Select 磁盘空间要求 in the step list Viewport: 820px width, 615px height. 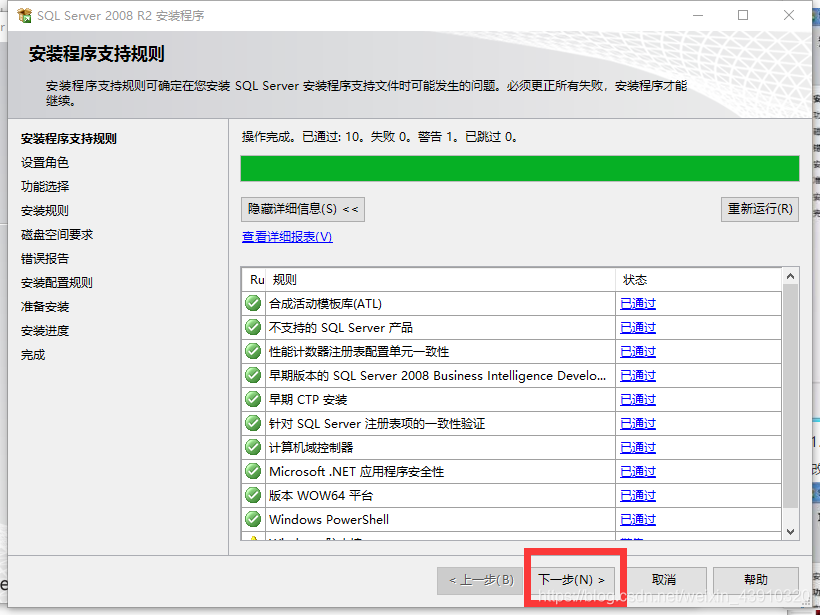point(56,235)
